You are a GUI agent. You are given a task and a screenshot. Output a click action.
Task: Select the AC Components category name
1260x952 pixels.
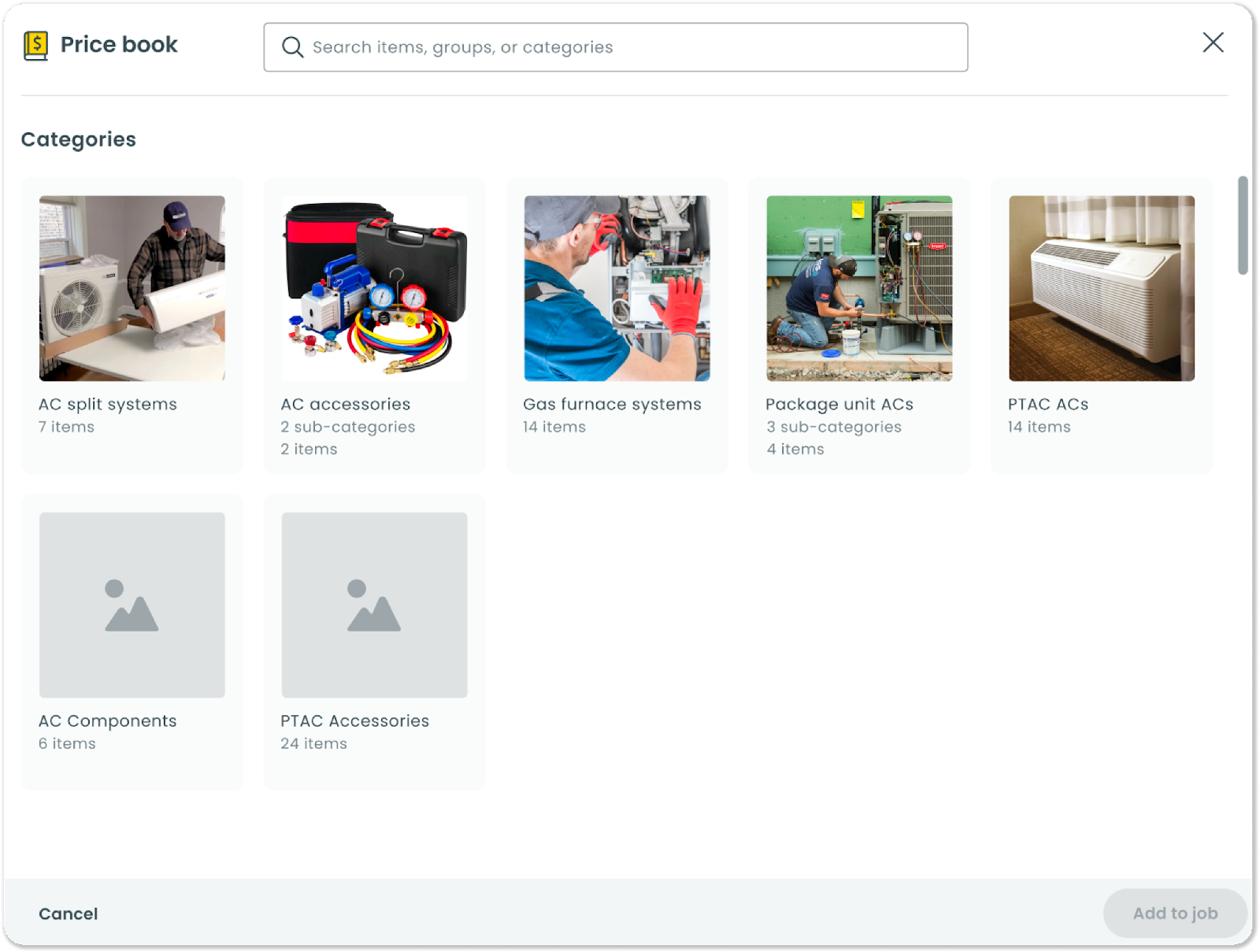(x=108, y=721)
